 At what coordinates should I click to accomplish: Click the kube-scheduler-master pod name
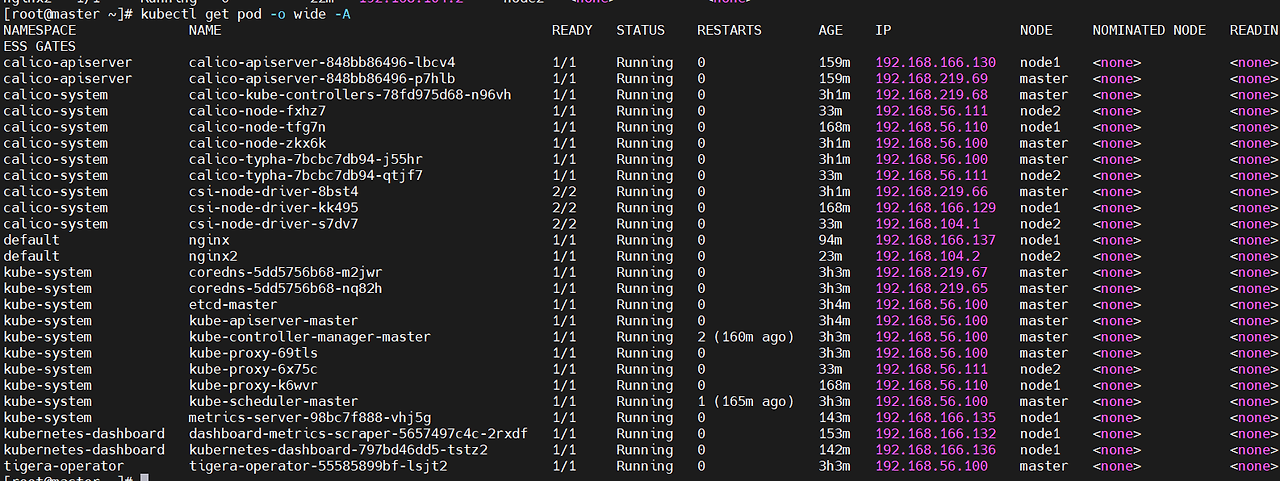(273, 401)
